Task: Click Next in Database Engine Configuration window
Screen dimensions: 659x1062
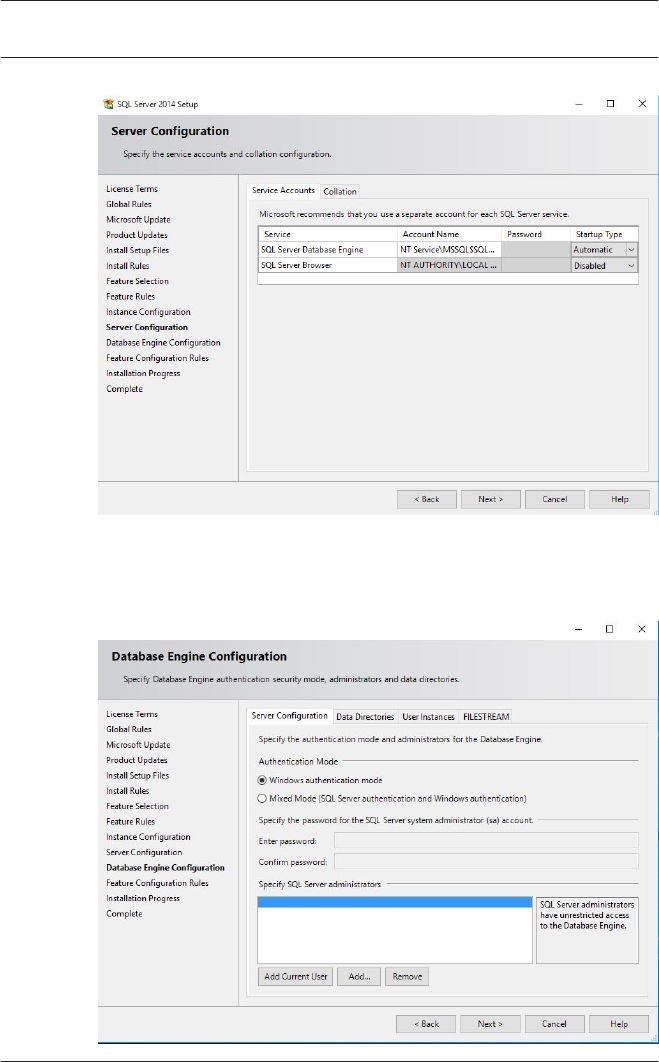Action: pos(490,1024)
